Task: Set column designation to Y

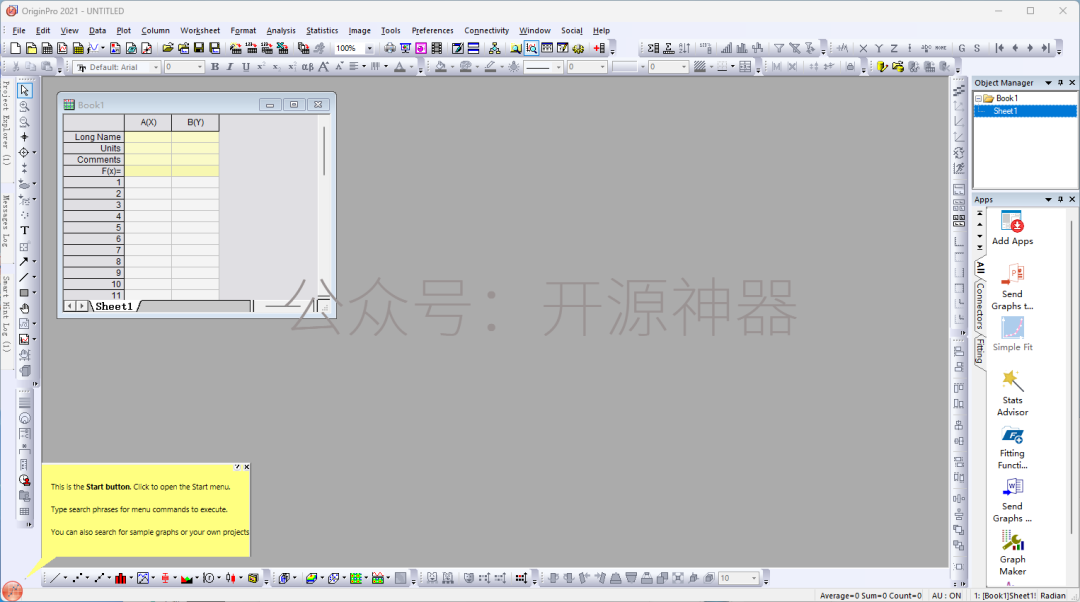Action: (878, 48)
